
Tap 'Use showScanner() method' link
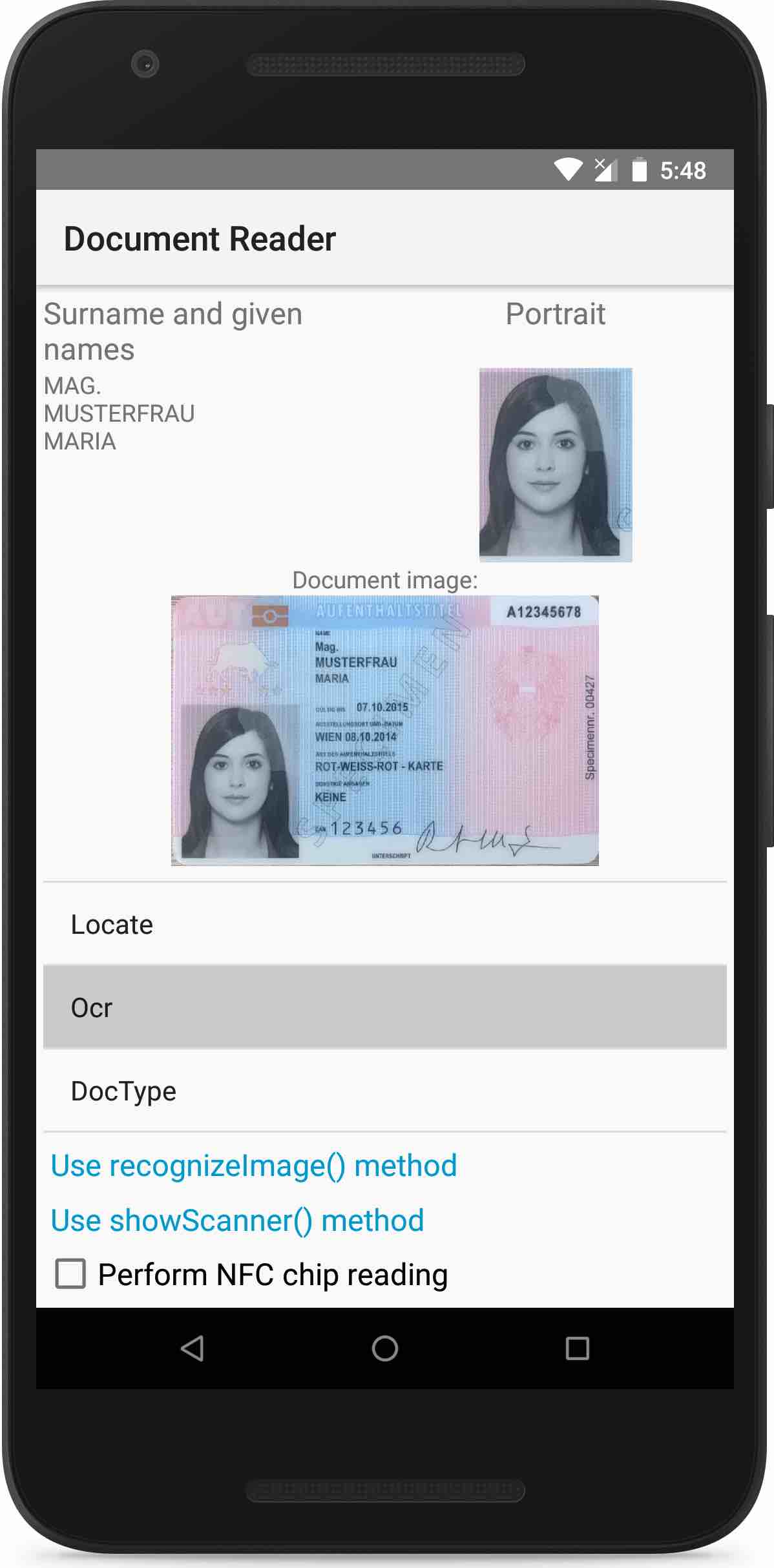tap(237, 1221)
